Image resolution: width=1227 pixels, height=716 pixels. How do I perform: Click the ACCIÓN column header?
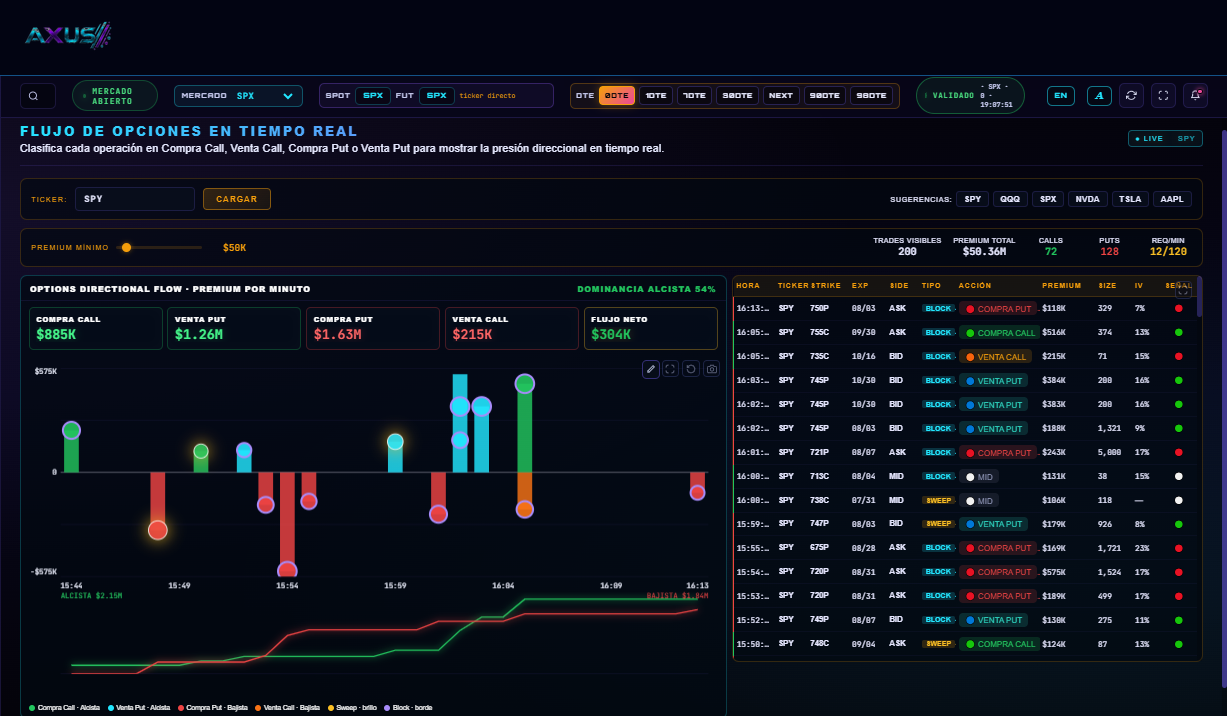pyautogui.click(x=974, y=285)
